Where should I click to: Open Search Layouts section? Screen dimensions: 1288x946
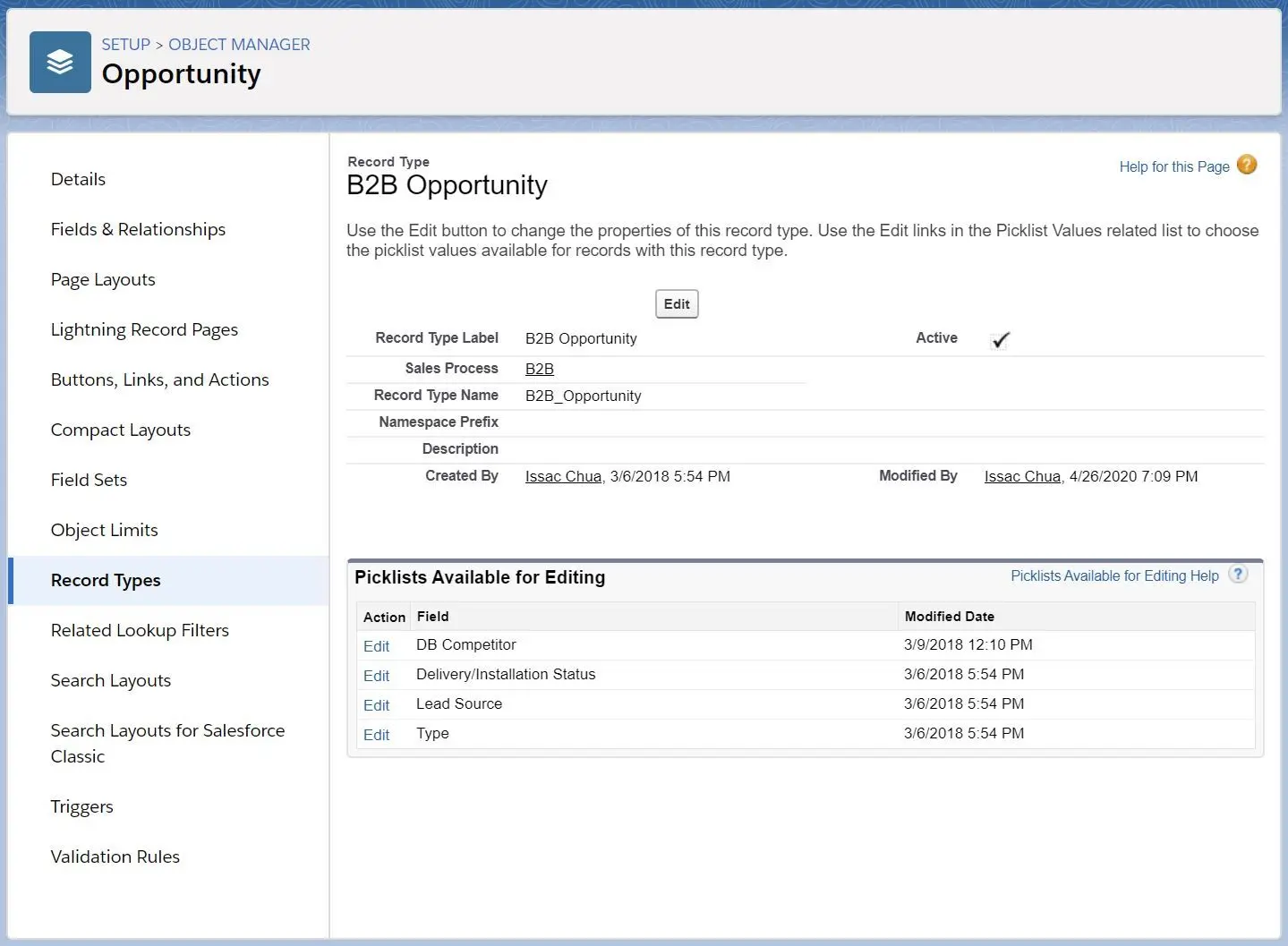click(x=110, y=680)
